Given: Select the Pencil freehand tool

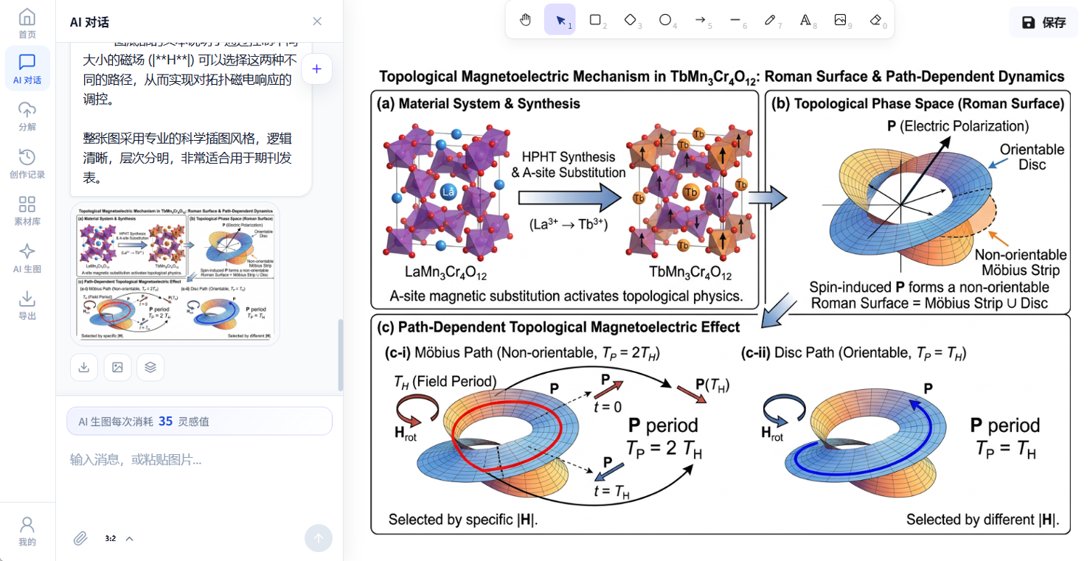Looking at the screenshot, I should (x=770, y=20).
